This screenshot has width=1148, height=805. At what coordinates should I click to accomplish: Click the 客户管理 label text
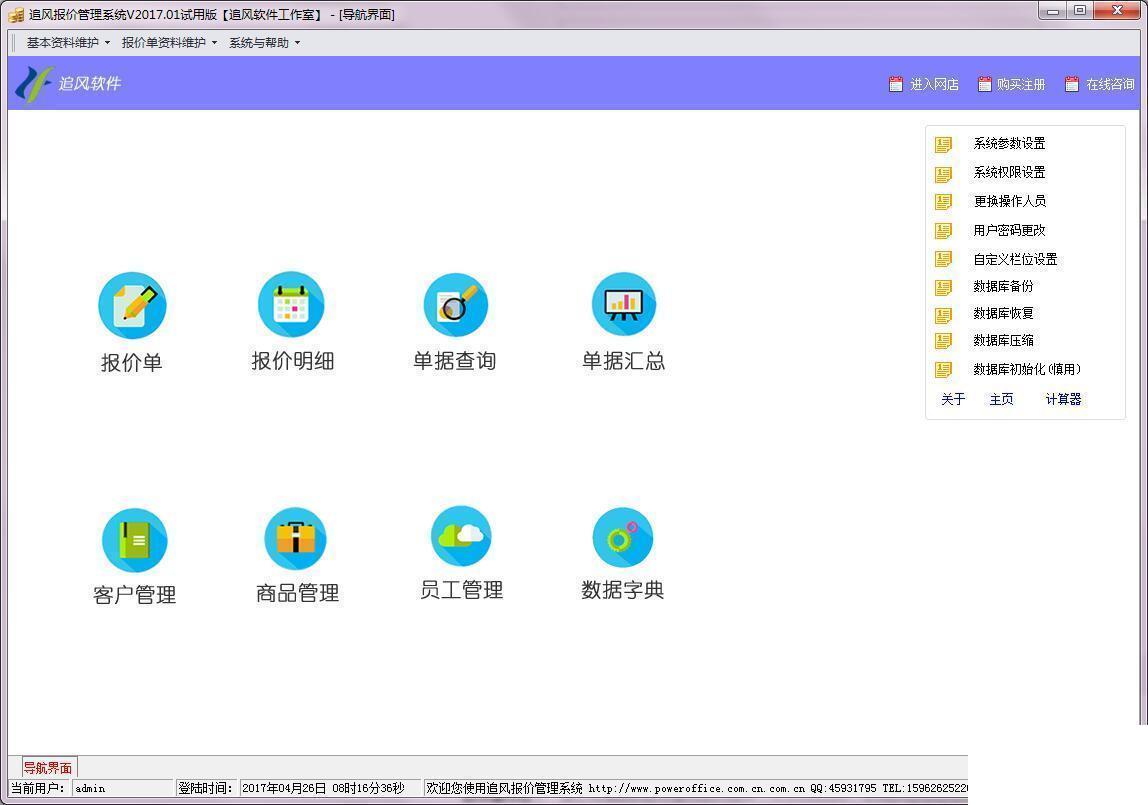[135, 594]
